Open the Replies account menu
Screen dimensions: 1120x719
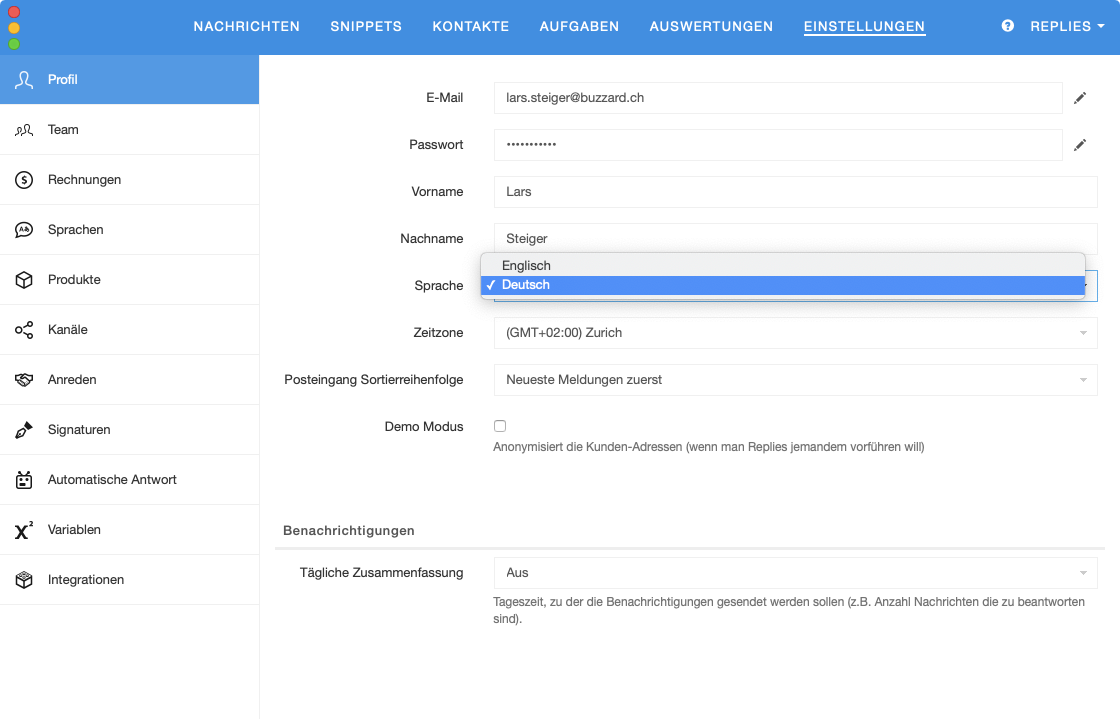pyautogui.click(x=1066, y=27)
